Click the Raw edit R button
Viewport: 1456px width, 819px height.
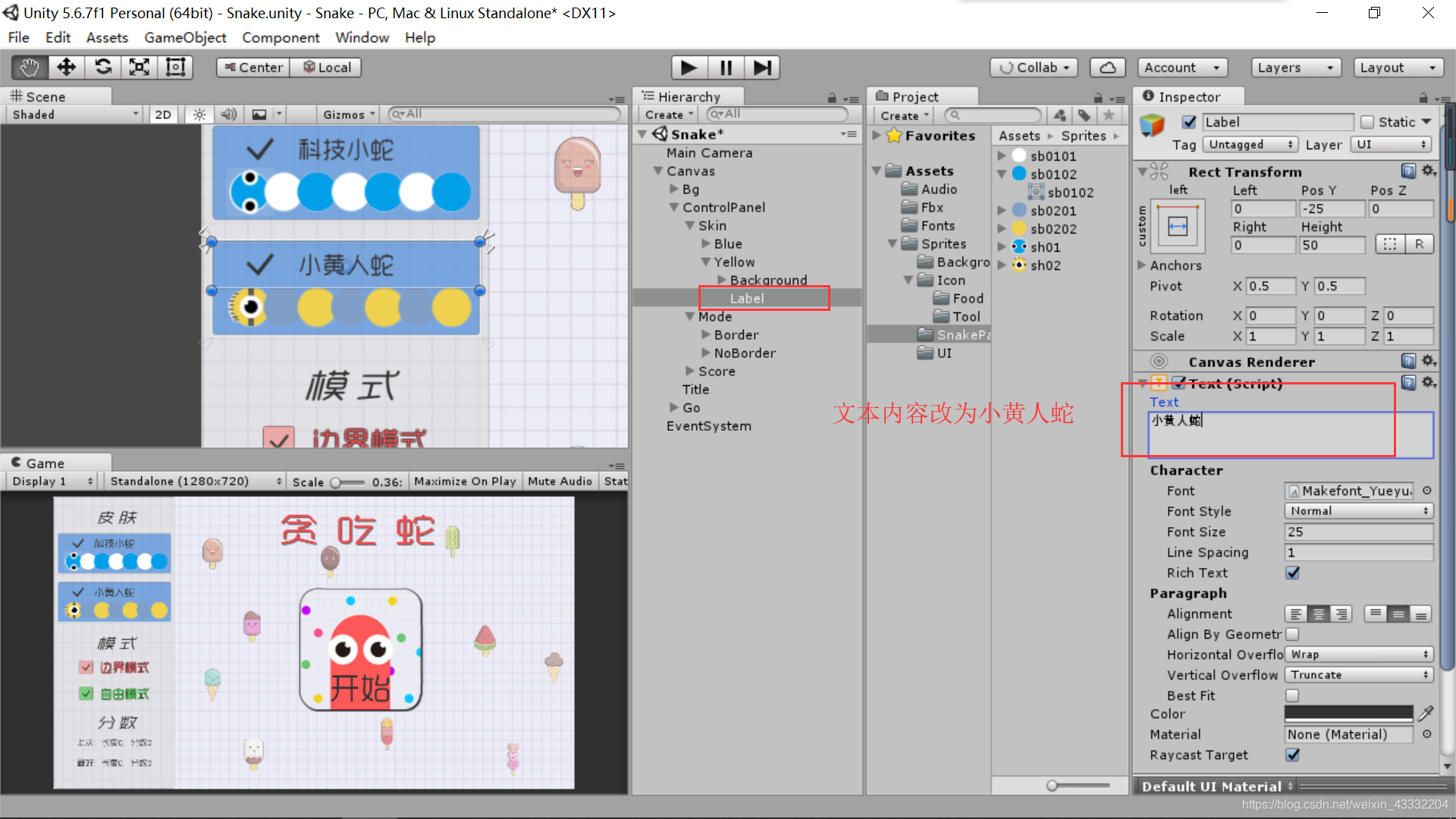tap(1419, 244)
